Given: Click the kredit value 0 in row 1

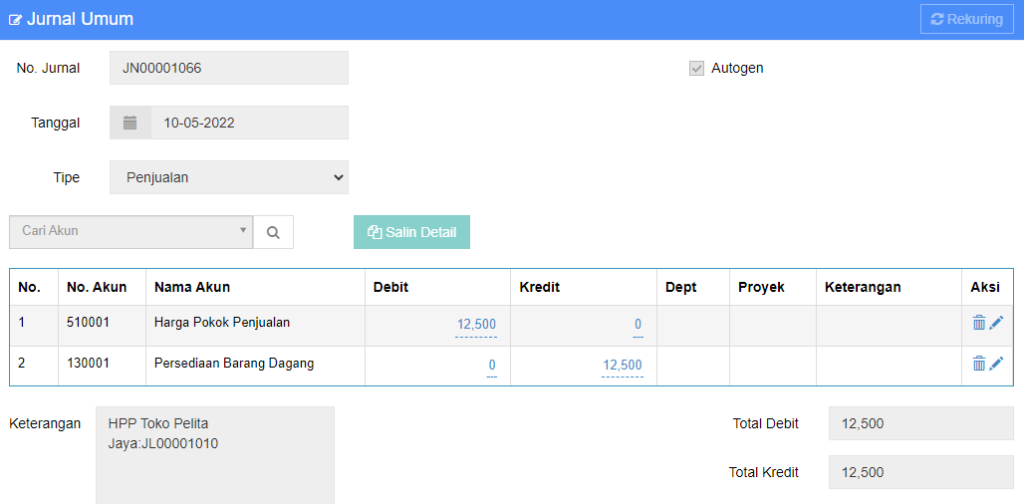Looking at the screenshot, I should click(637, 324).
